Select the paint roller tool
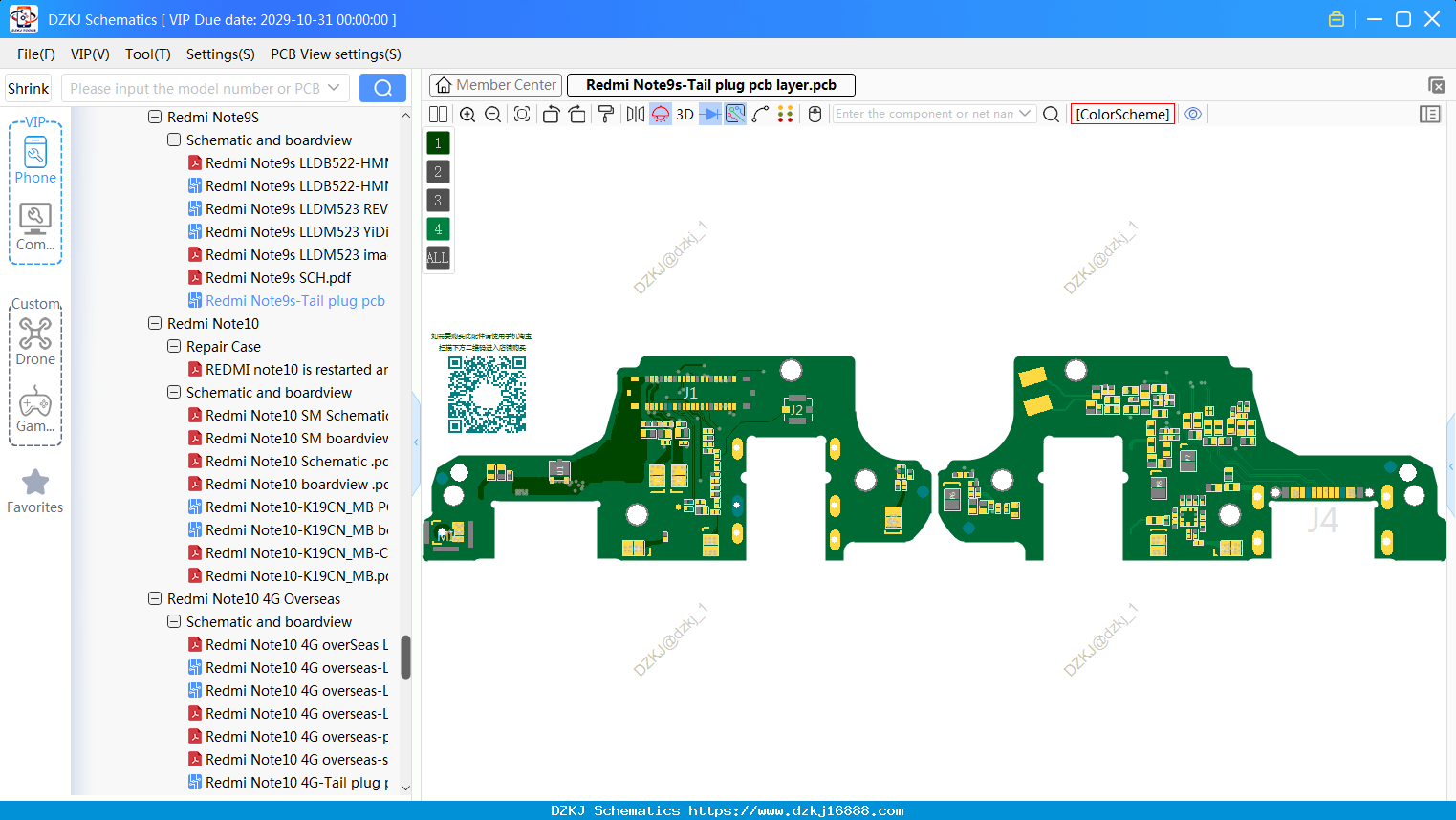 606,114
